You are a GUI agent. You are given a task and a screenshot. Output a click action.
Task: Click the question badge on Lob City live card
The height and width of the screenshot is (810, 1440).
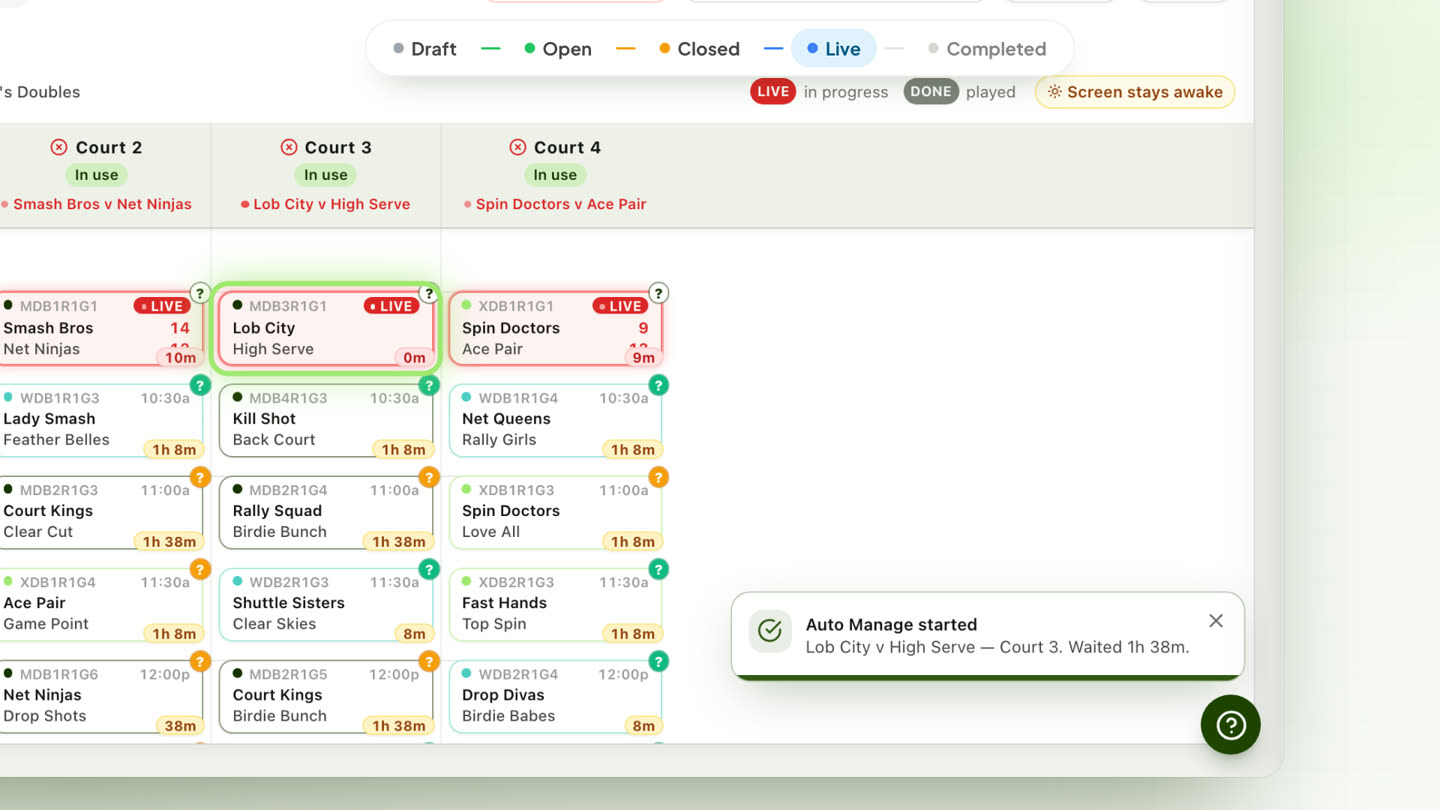click(x=429, y=293)
